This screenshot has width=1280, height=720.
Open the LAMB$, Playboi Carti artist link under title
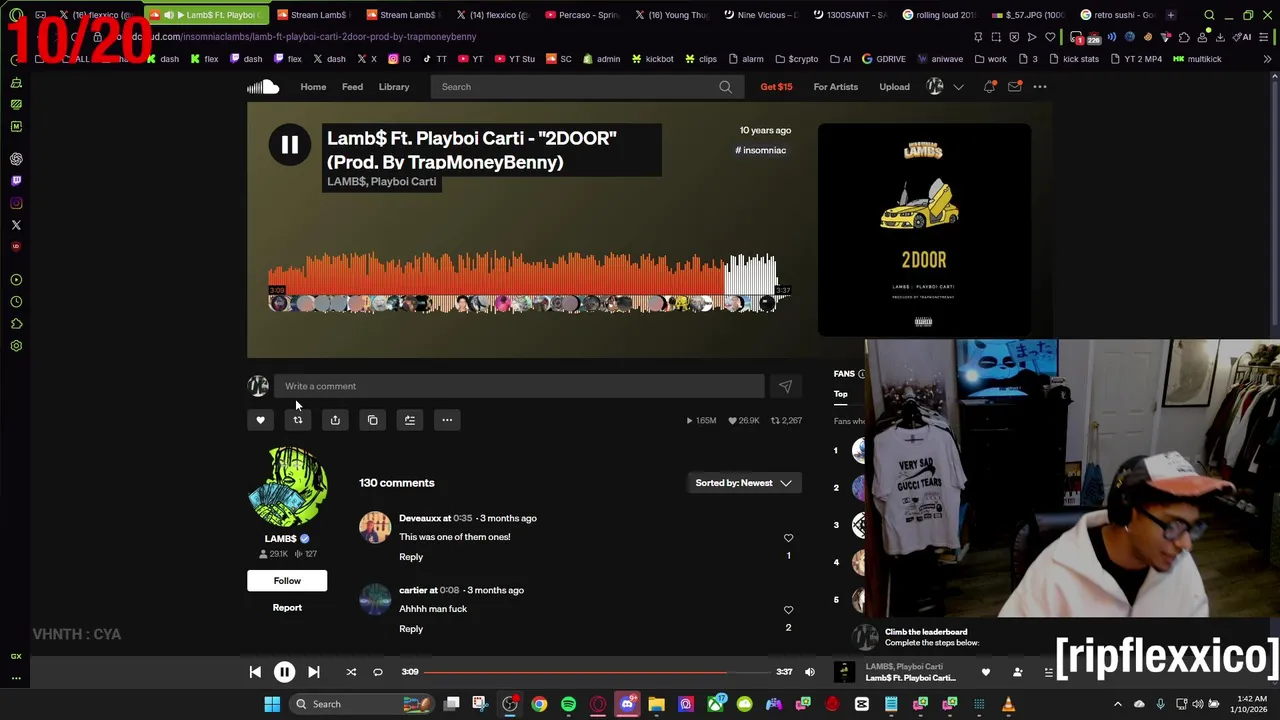[x=381, y=181]
